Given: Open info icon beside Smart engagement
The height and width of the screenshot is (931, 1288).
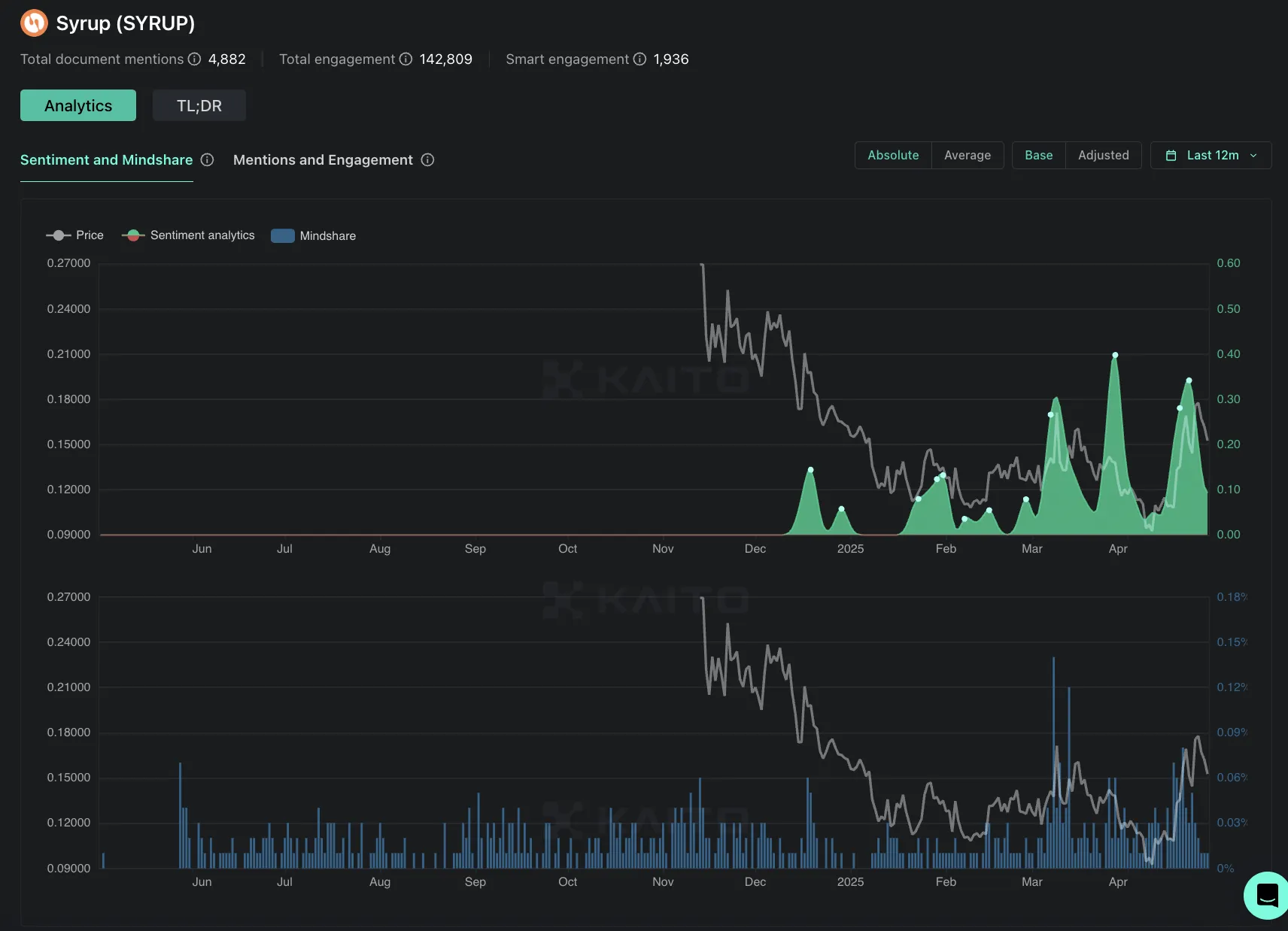Looking at the screenshot, I should 639,59.
